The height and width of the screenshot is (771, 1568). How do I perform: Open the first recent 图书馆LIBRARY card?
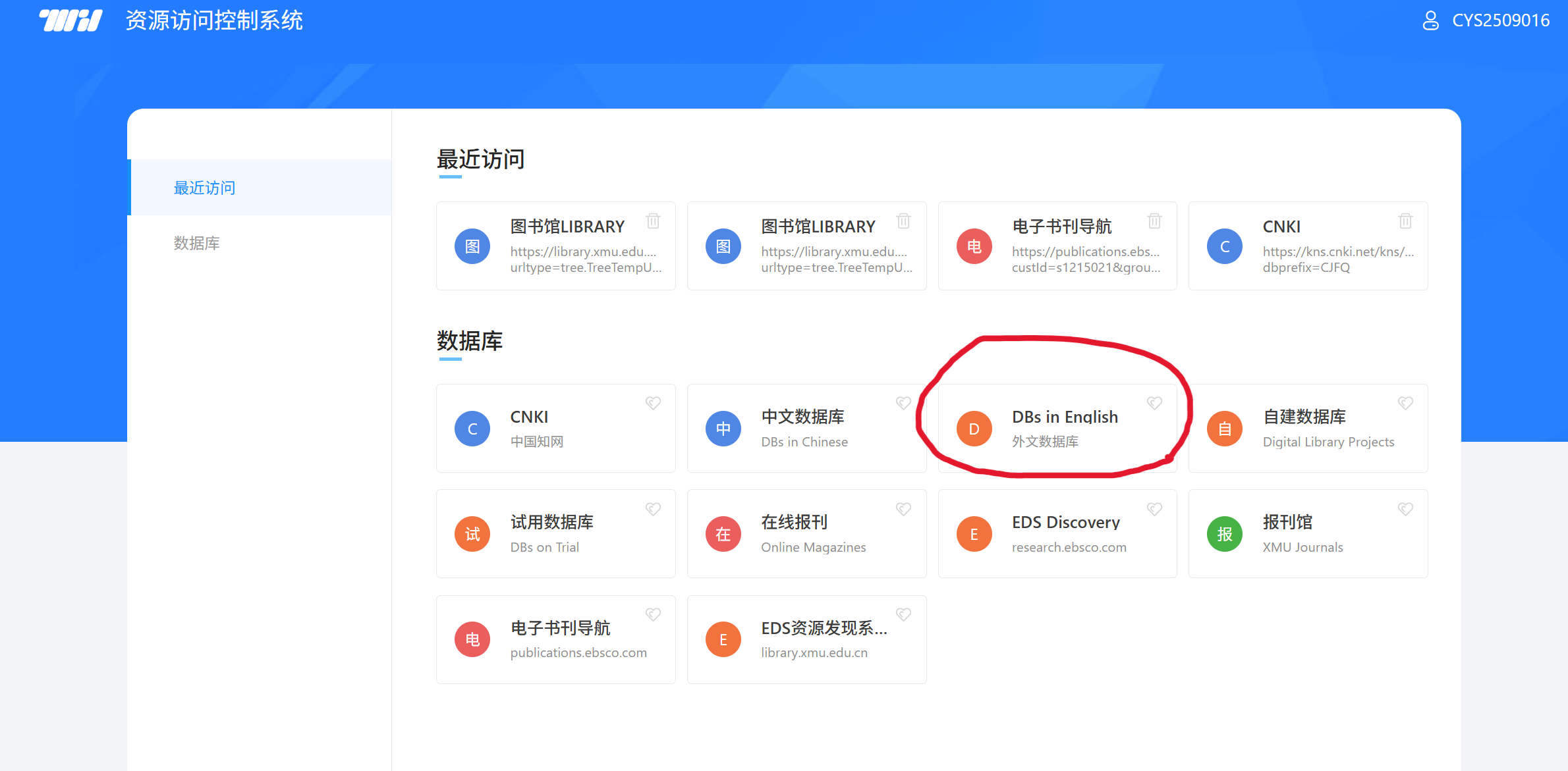555,246
